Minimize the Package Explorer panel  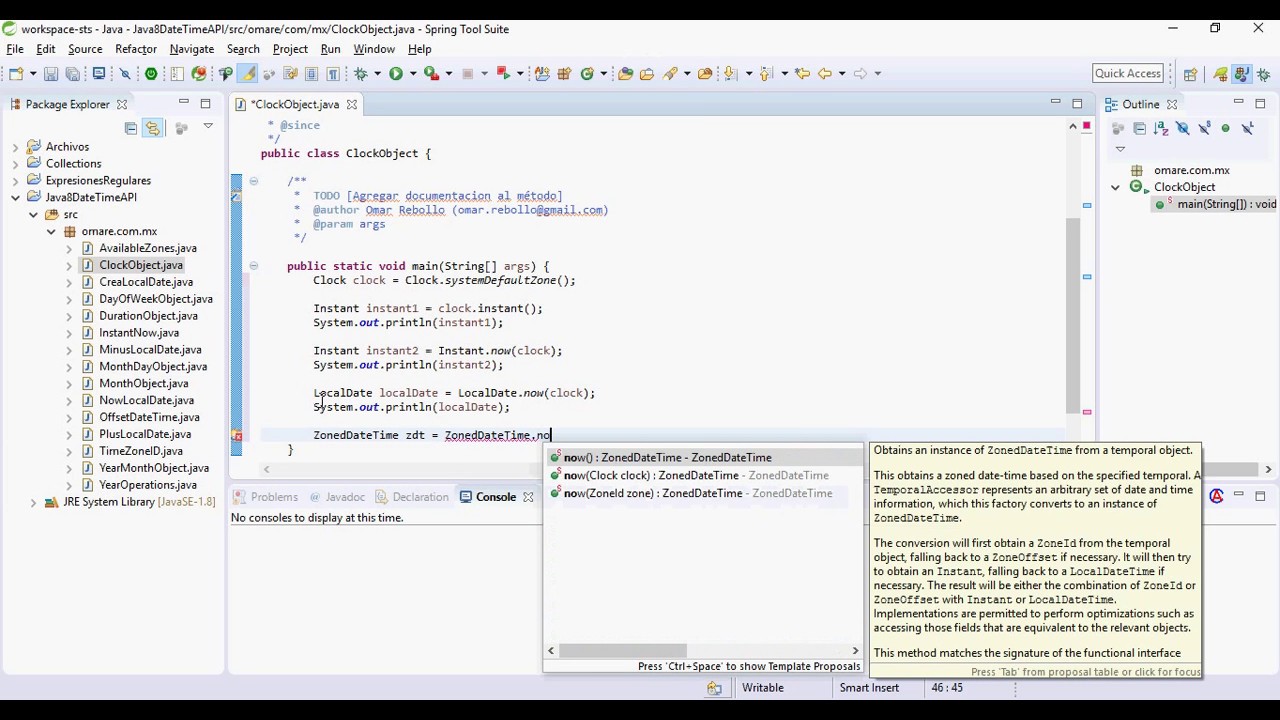[x=183, y=104]
